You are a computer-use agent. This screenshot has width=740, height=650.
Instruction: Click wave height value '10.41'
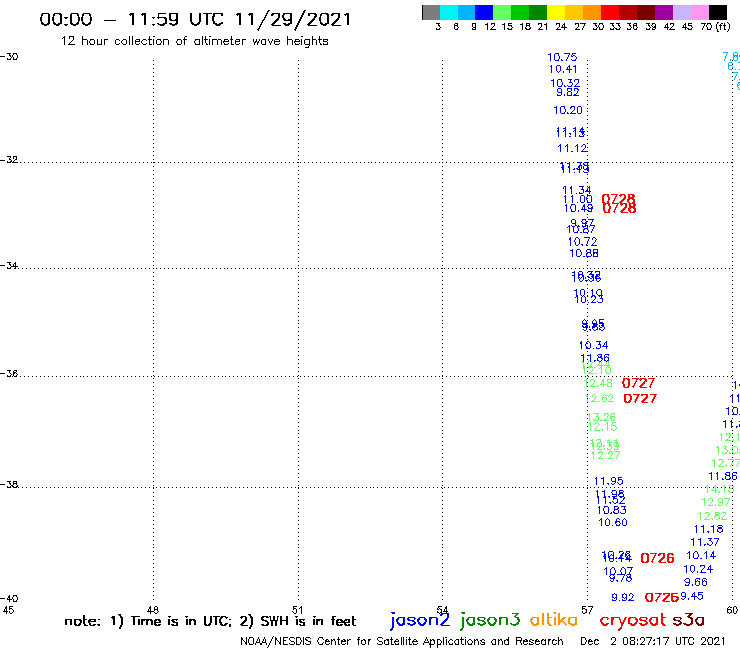(563, 69)
